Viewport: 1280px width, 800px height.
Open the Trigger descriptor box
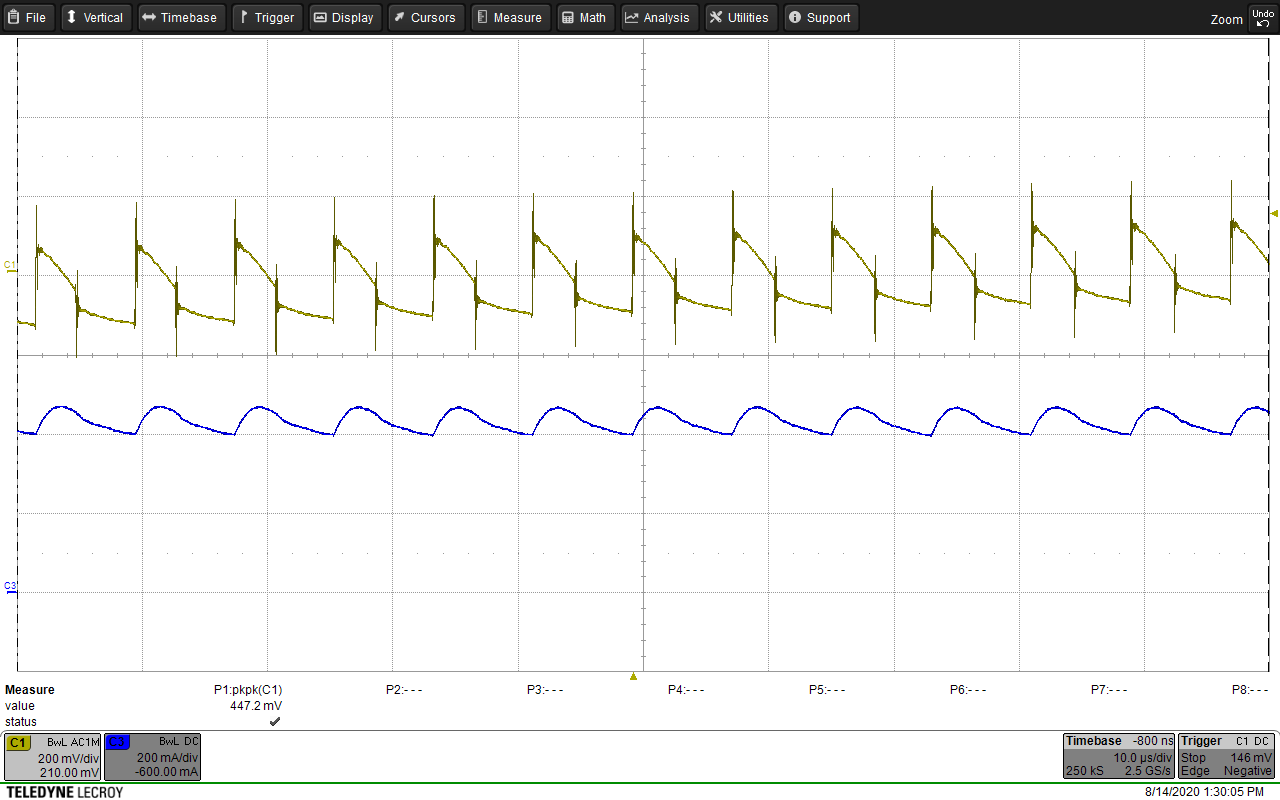pos(1226,757)
